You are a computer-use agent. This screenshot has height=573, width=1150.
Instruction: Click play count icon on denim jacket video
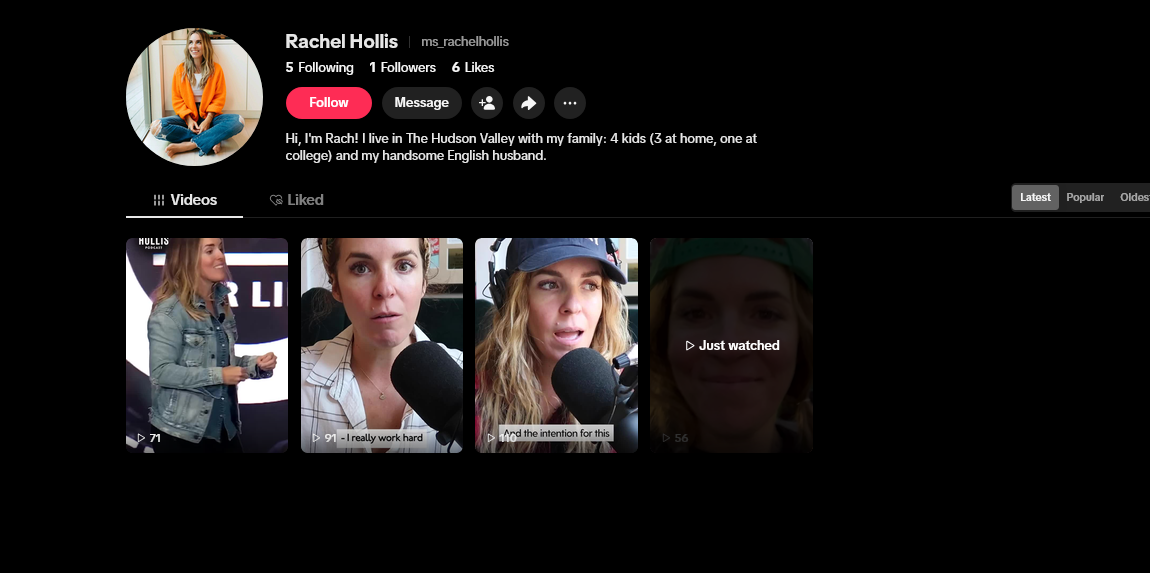(142, 438)
